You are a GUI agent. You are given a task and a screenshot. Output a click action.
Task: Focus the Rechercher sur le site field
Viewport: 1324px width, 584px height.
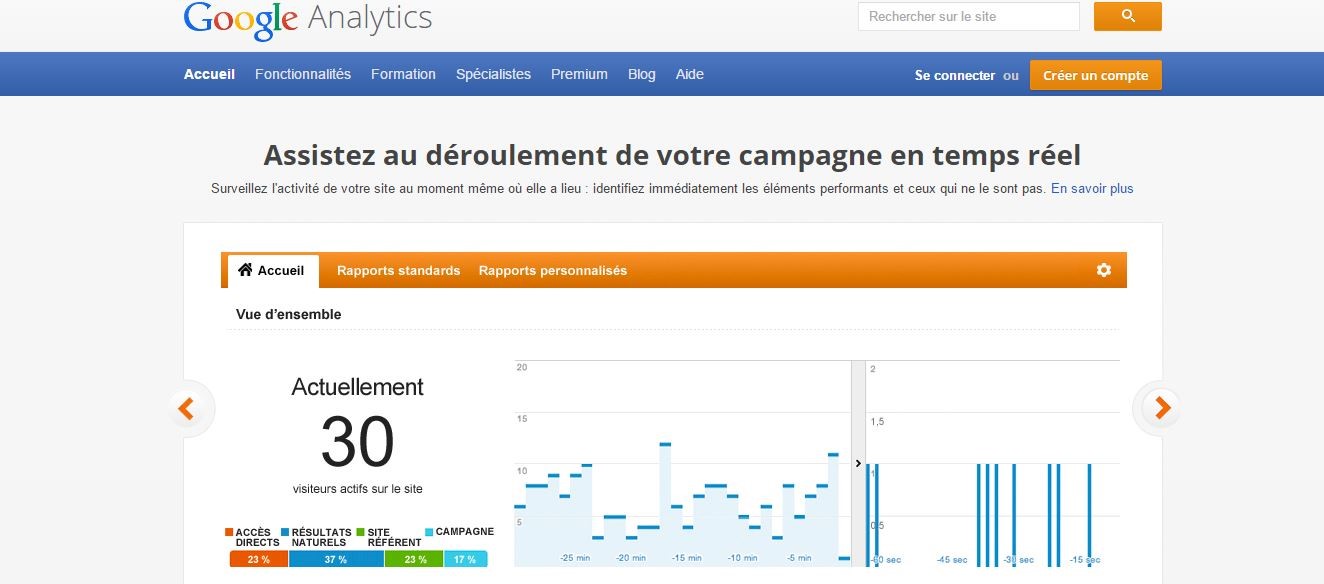(x=969, y=17)
